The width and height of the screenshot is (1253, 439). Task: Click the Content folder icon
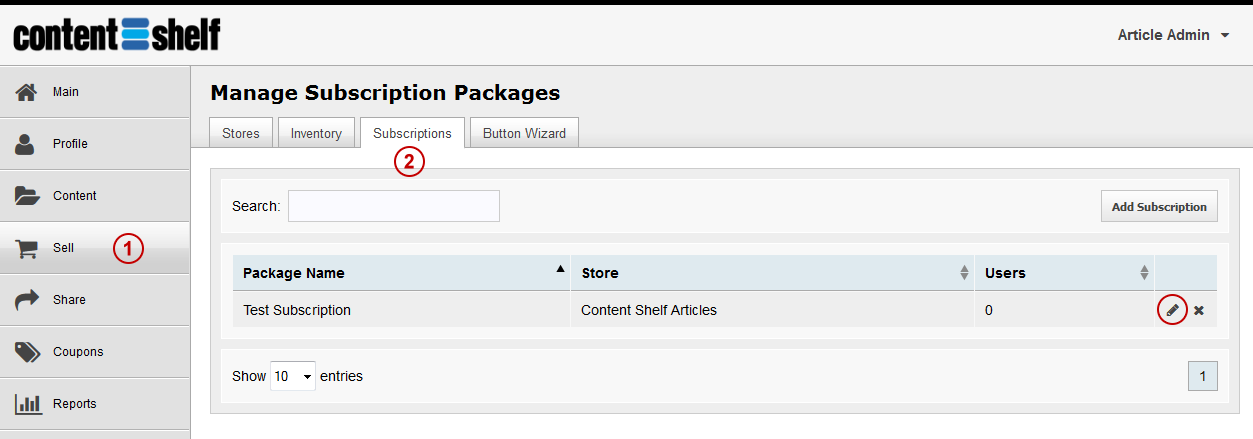pyautogui.click(x=27, y=196)
